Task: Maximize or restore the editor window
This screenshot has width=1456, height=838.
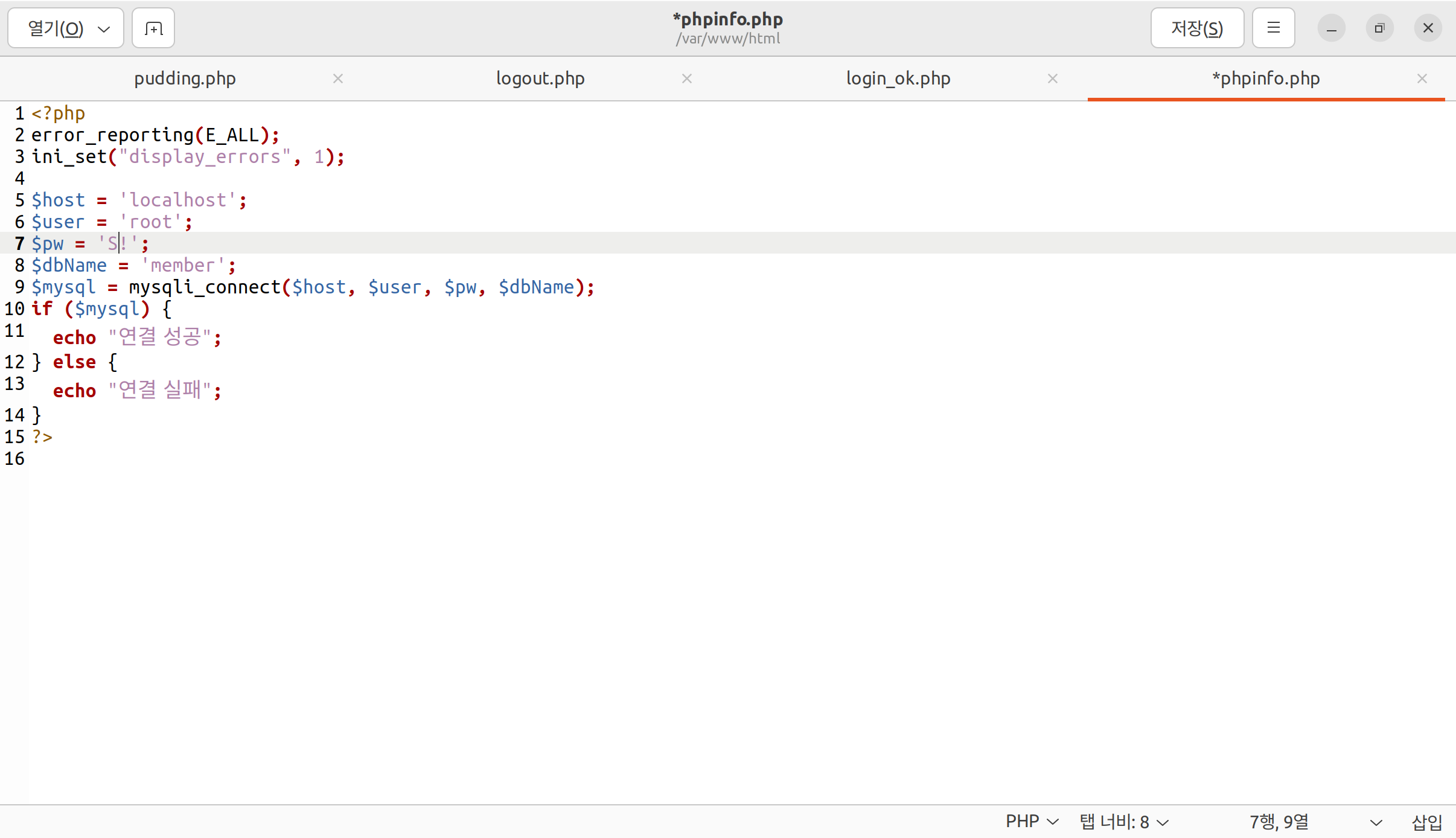Action: [1379, 28]
